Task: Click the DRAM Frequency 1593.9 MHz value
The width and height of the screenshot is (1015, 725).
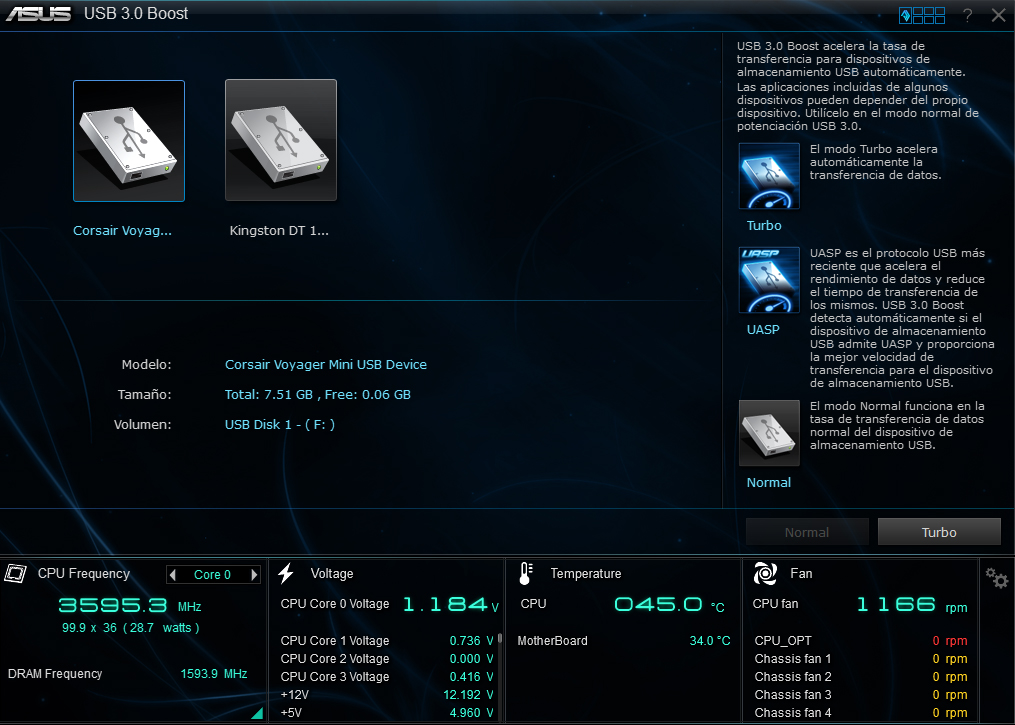Action: [x=214, y=674]
